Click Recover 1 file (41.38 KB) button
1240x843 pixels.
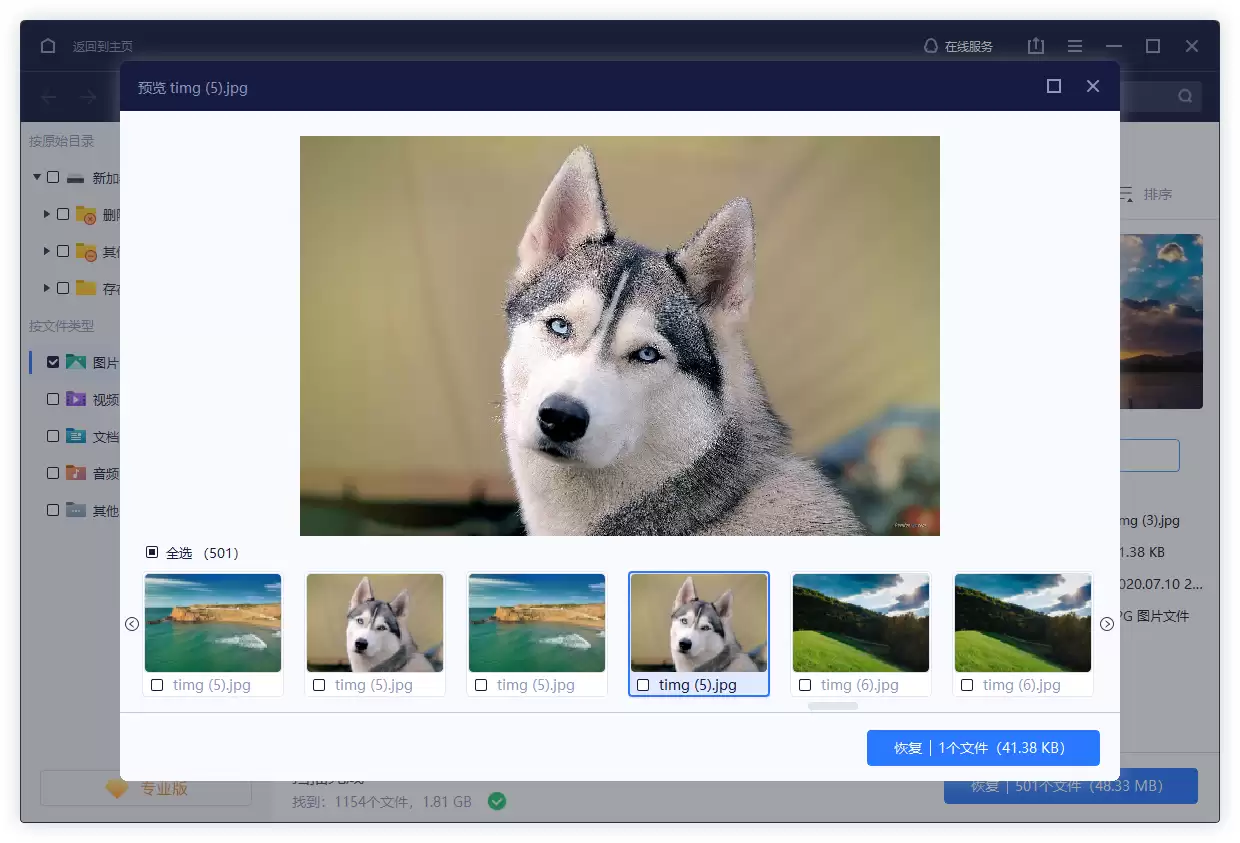pos(982,748)
